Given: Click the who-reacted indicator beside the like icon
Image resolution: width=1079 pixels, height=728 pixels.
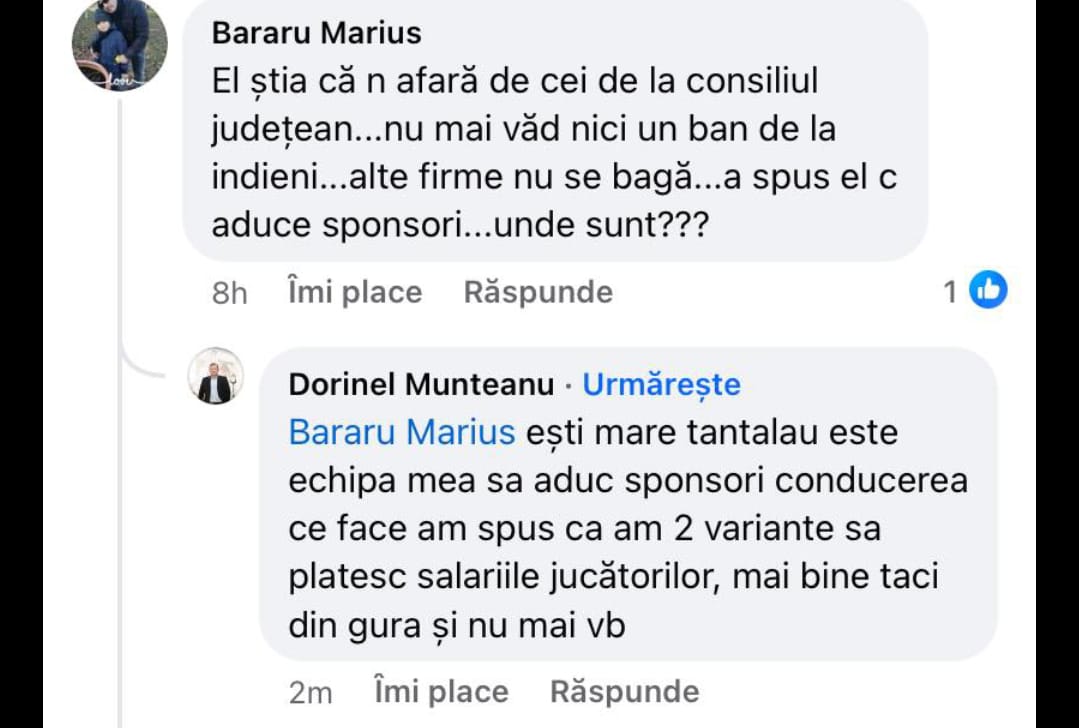Looking at the screenshot, I should click(x=950, y=290).
